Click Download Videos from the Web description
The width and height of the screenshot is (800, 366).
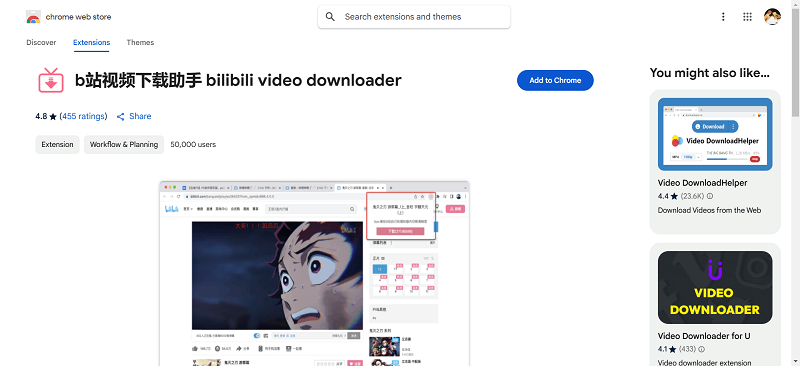point(709,210)
